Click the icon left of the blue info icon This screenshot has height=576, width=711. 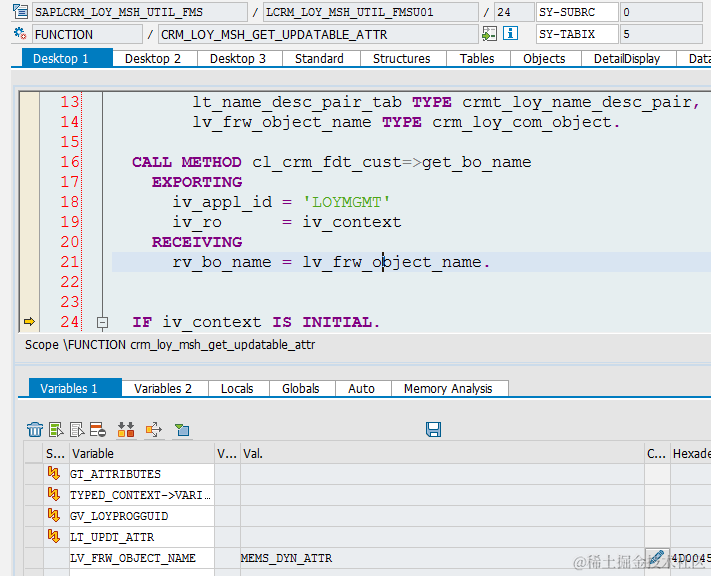click(x=489, y=34)
